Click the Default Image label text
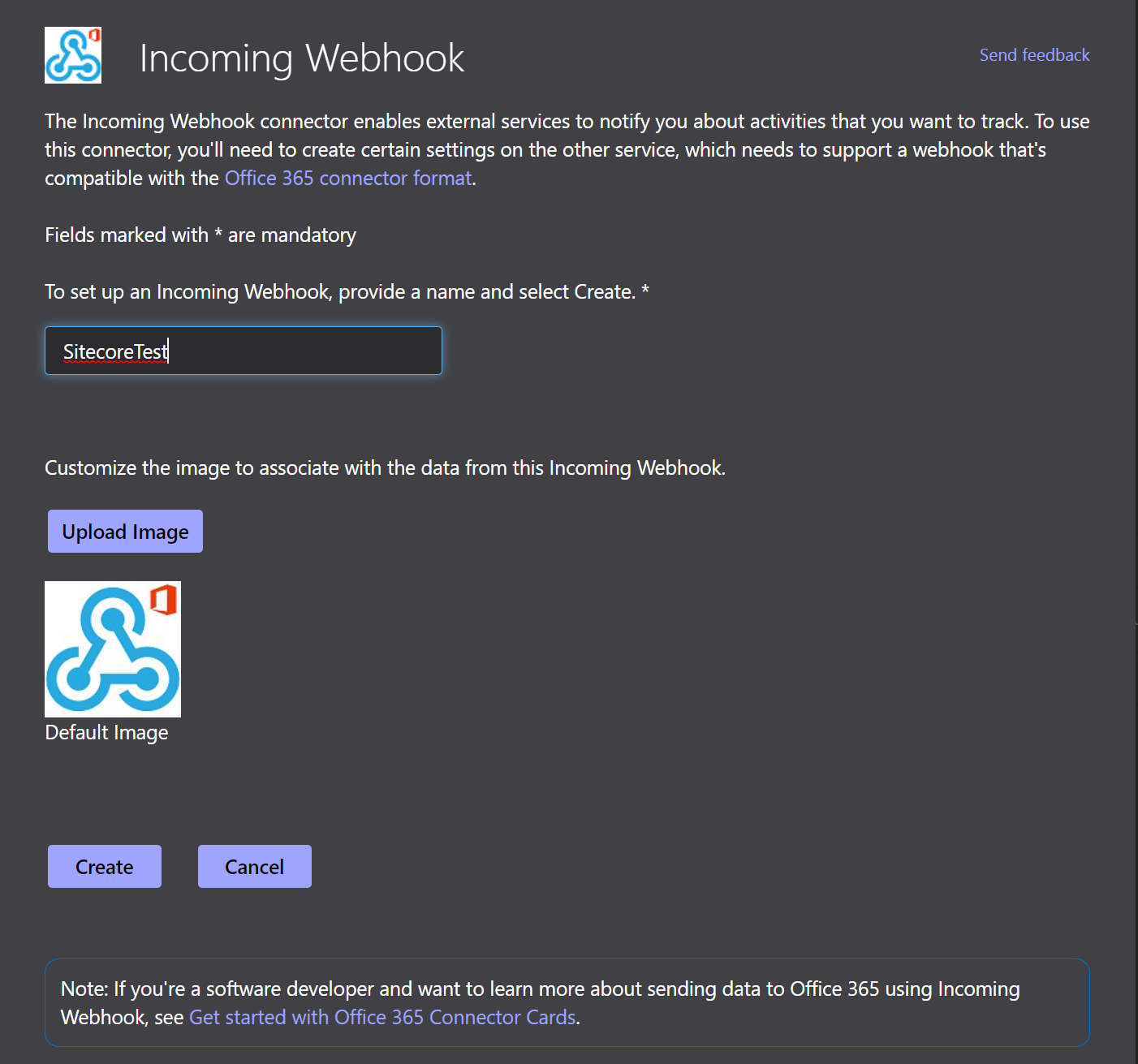 [x=106, y=731]
